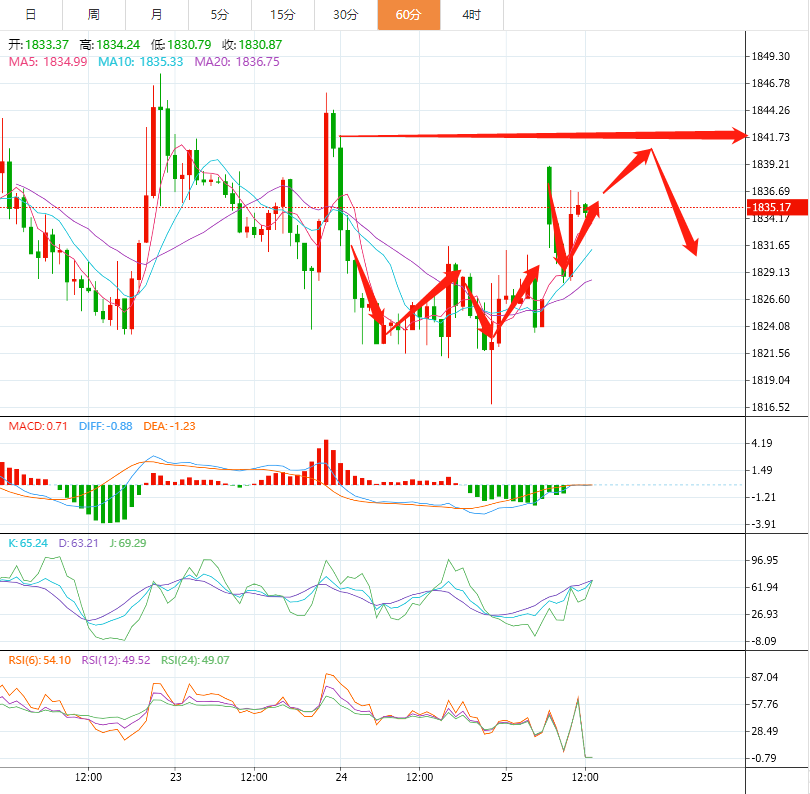Click the 96.95 KDJ axis label
Image resolution: width=810 pixels, height=794 pixels.
tap(765, 560)
